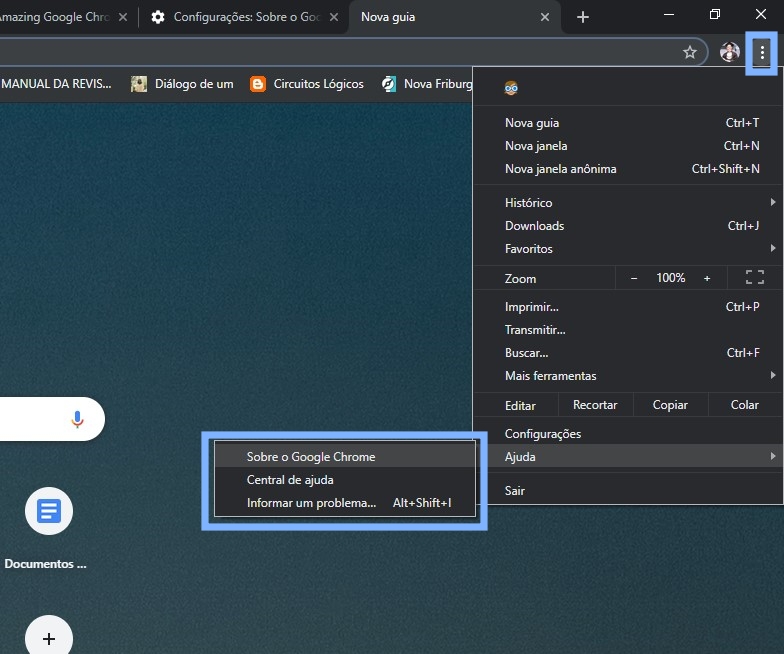Switch to the Configurações tab
Image resolution: width=784 pixels, height=654 pixels.
[x=245, y=17]
